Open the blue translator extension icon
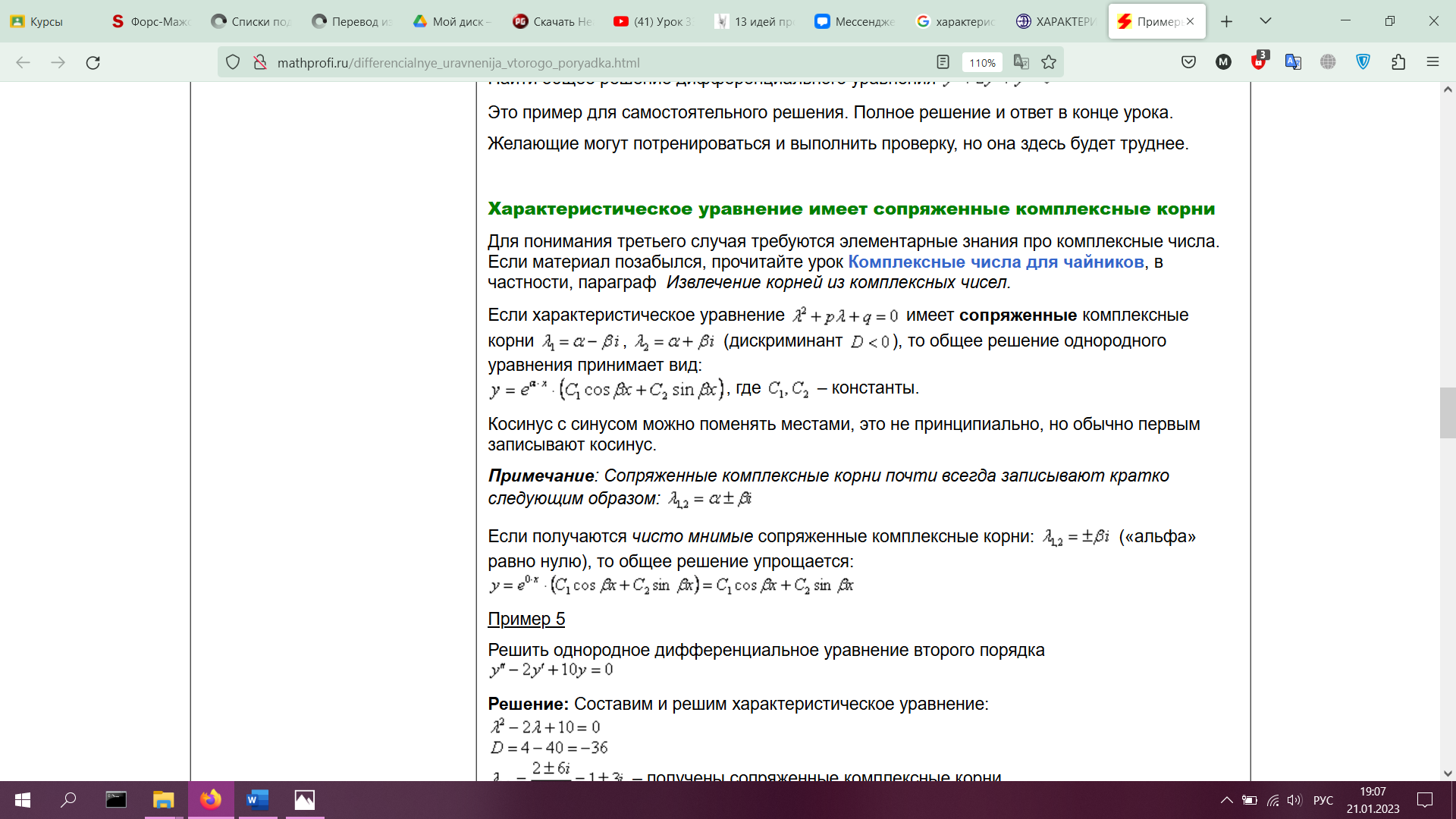Viewport: 1456px width, 819px height. (x=1293, y=62)
